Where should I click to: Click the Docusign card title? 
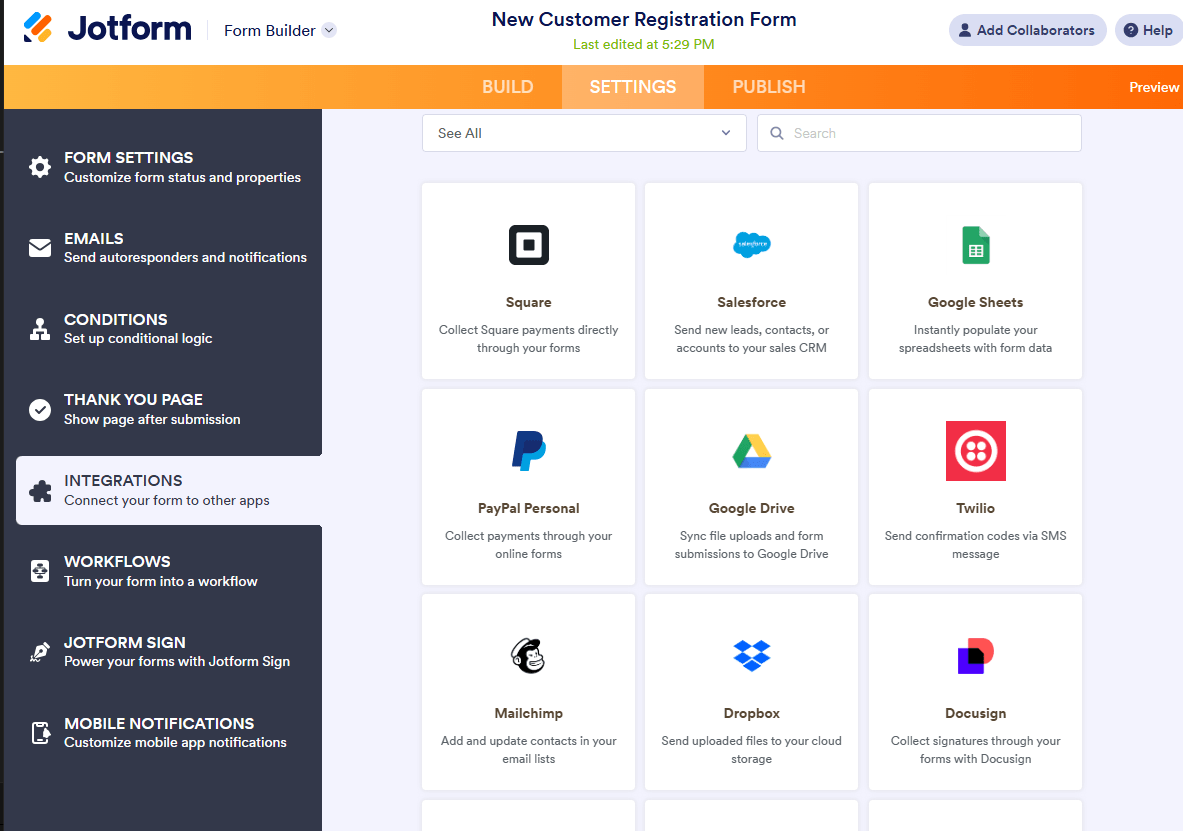click(x=976, y=713)
